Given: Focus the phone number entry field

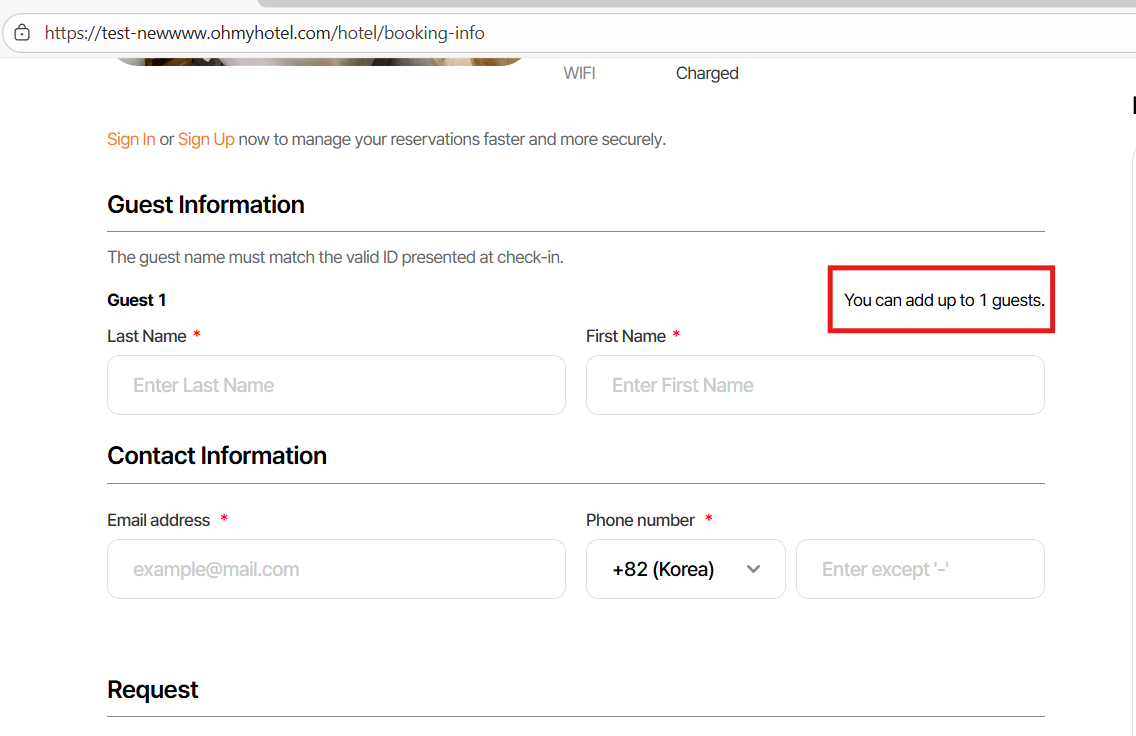Looking at the screenshot, I should pos(920,569).
